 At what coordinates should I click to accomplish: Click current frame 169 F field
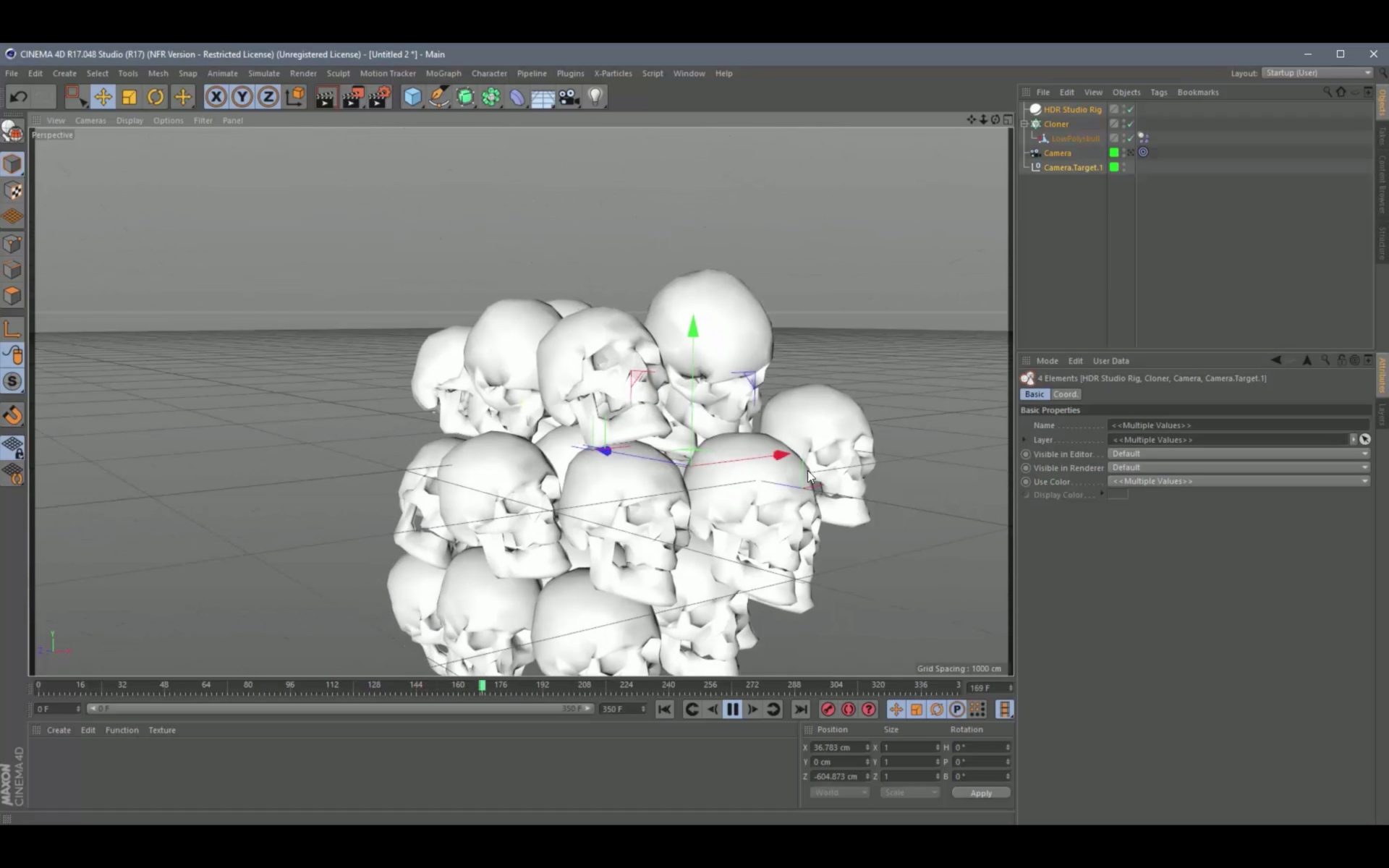tap(988, 688)
